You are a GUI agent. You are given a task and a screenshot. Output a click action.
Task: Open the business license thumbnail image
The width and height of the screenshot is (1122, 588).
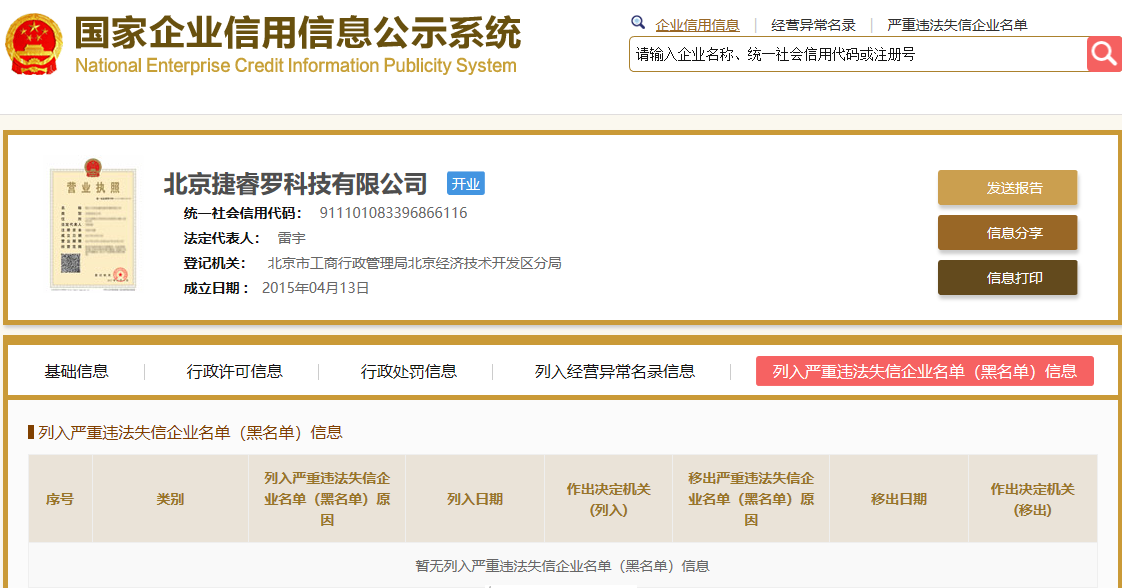tap(93, 224)
